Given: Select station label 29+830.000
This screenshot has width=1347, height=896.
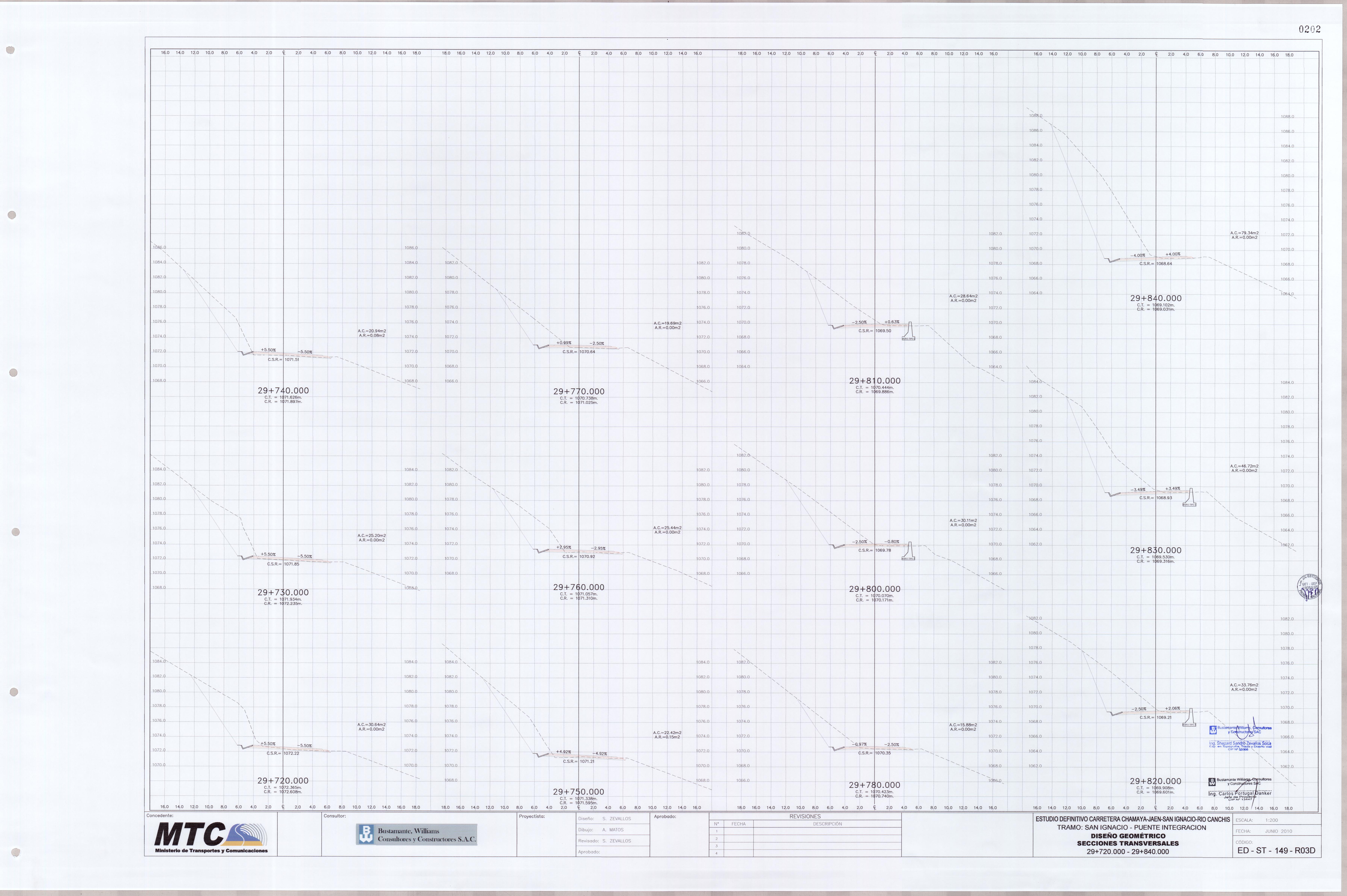Looking at the screenshot, I should point(1156,550).
